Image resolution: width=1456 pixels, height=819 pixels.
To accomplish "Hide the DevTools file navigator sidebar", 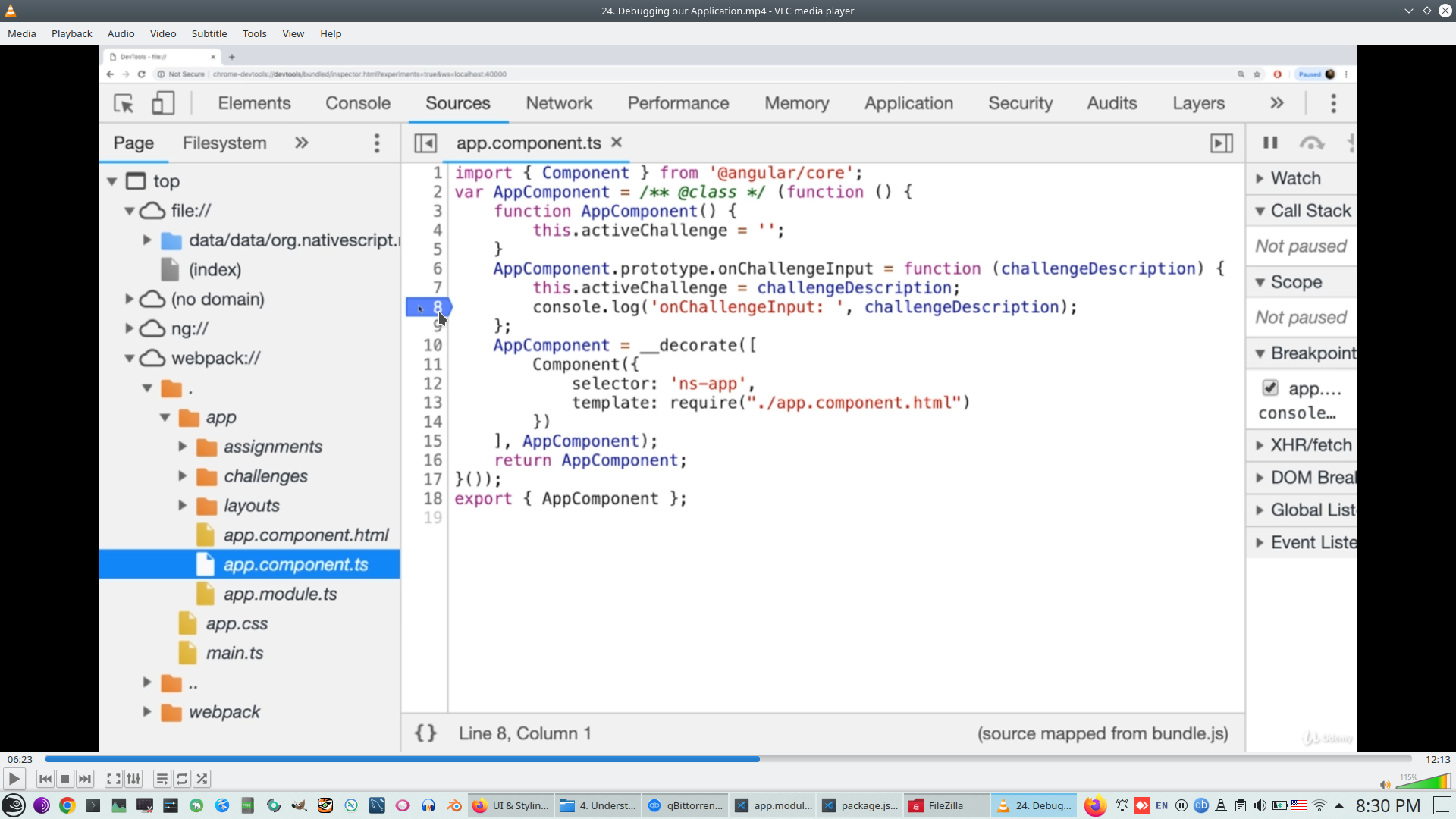I will (x=425, y=143).
